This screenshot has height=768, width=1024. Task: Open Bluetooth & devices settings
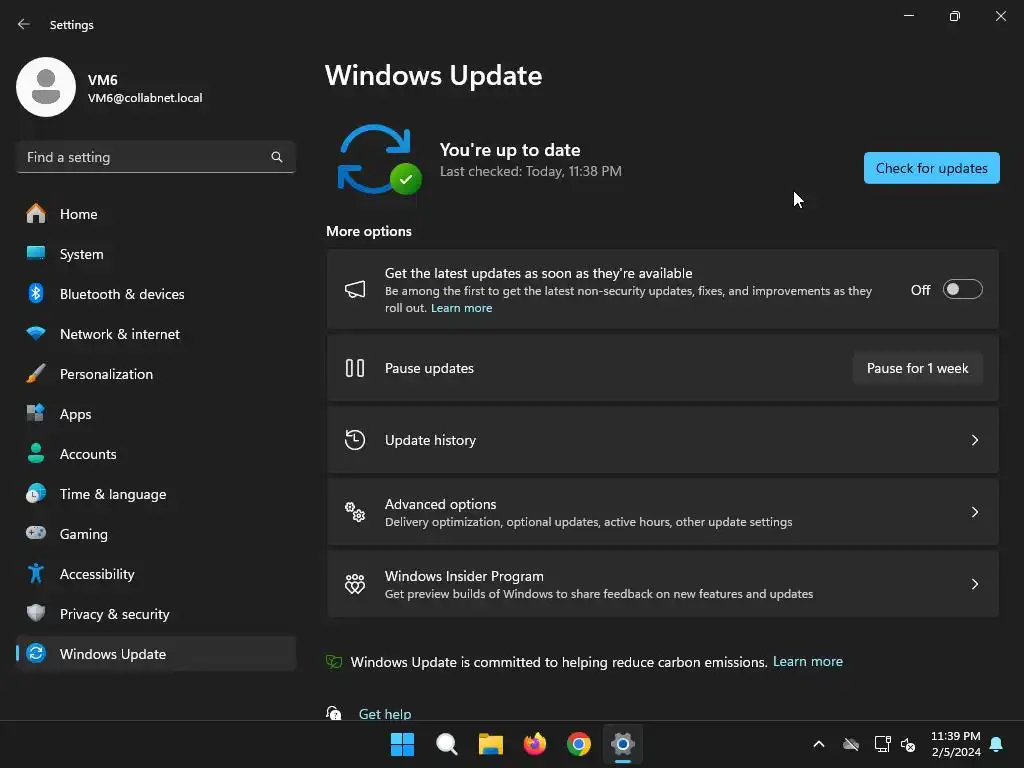156,294
